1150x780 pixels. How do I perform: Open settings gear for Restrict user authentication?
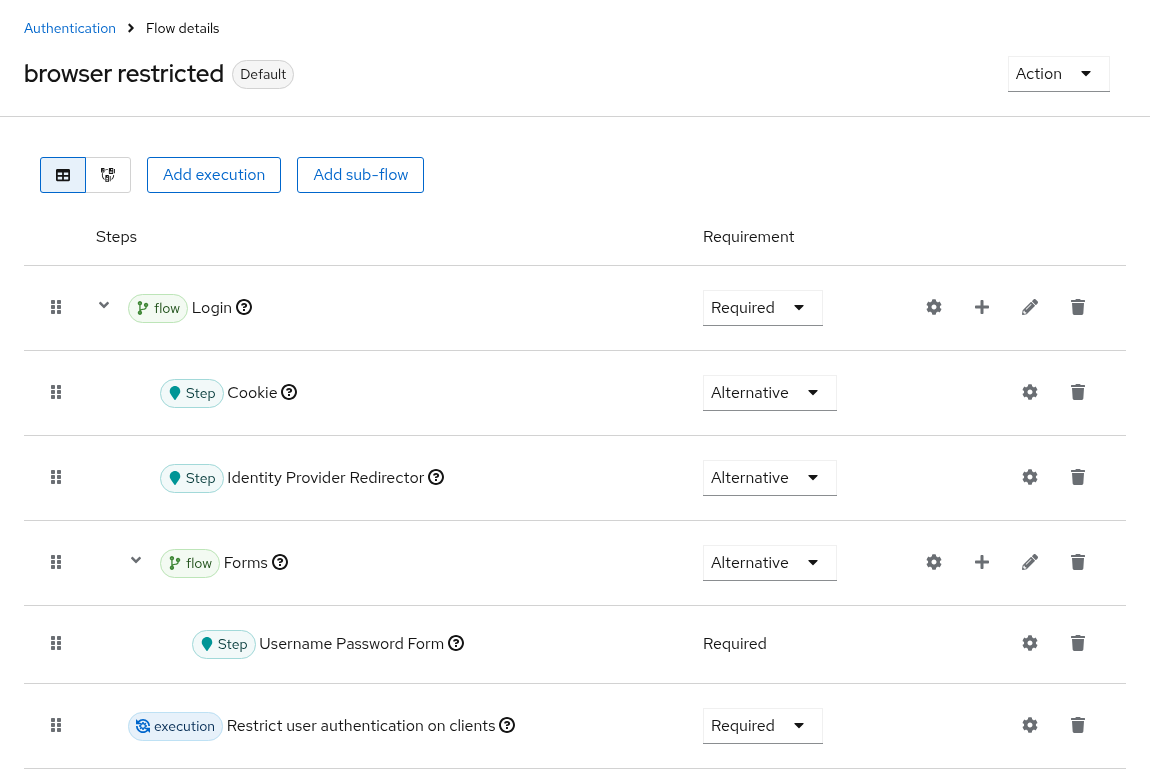tap(1030, 725)
